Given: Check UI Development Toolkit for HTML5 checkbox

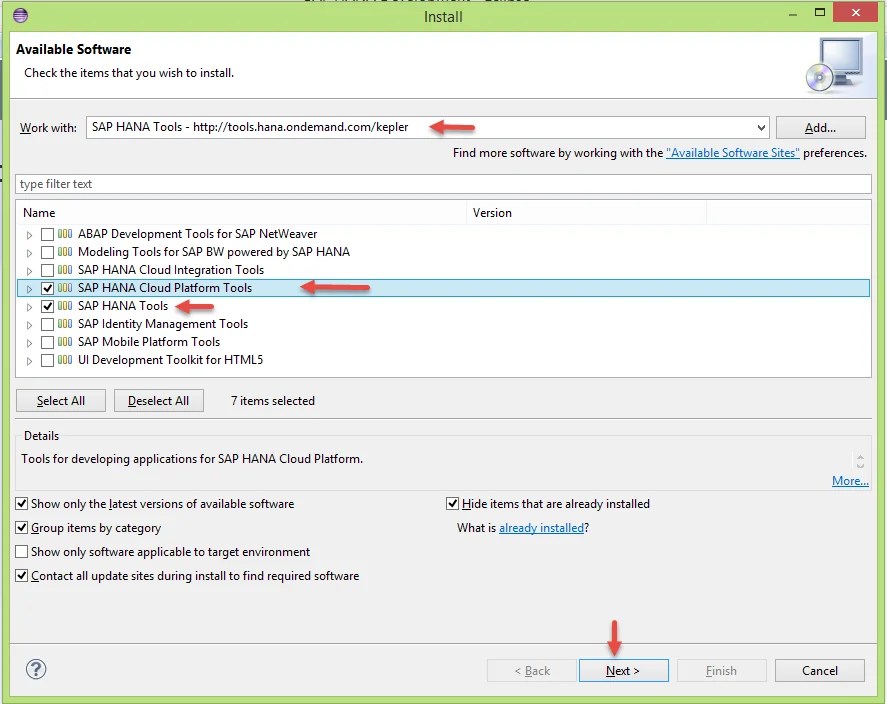Looking at the screenshot, I should click(x=48, y=361).
